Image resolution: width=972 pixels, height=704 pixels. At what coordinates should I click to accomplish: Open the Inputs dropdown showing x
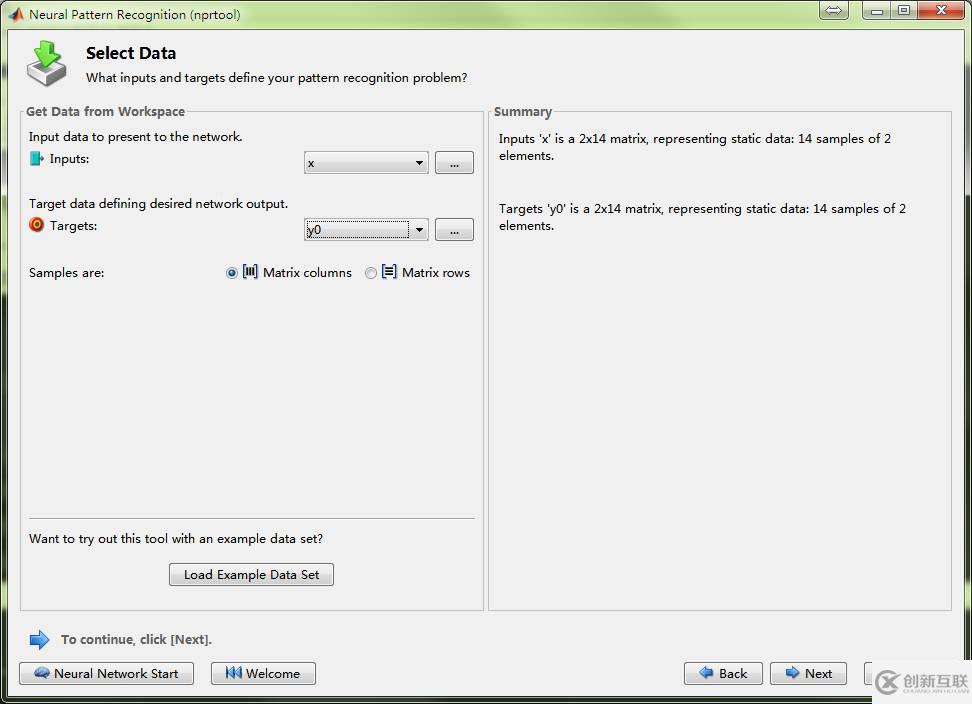click(366, 163)
